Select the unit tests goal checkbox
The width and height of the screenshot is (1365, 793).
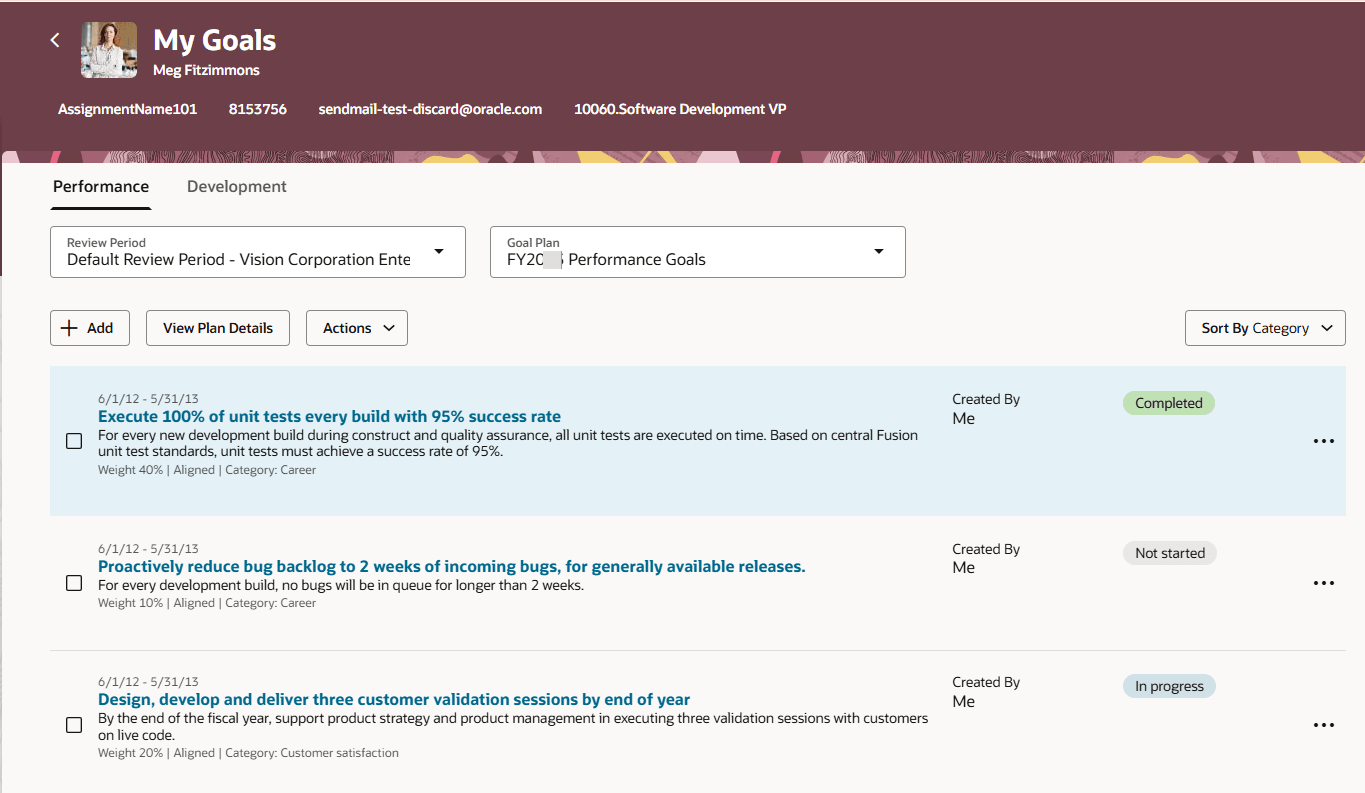click(x=74, y=441)
